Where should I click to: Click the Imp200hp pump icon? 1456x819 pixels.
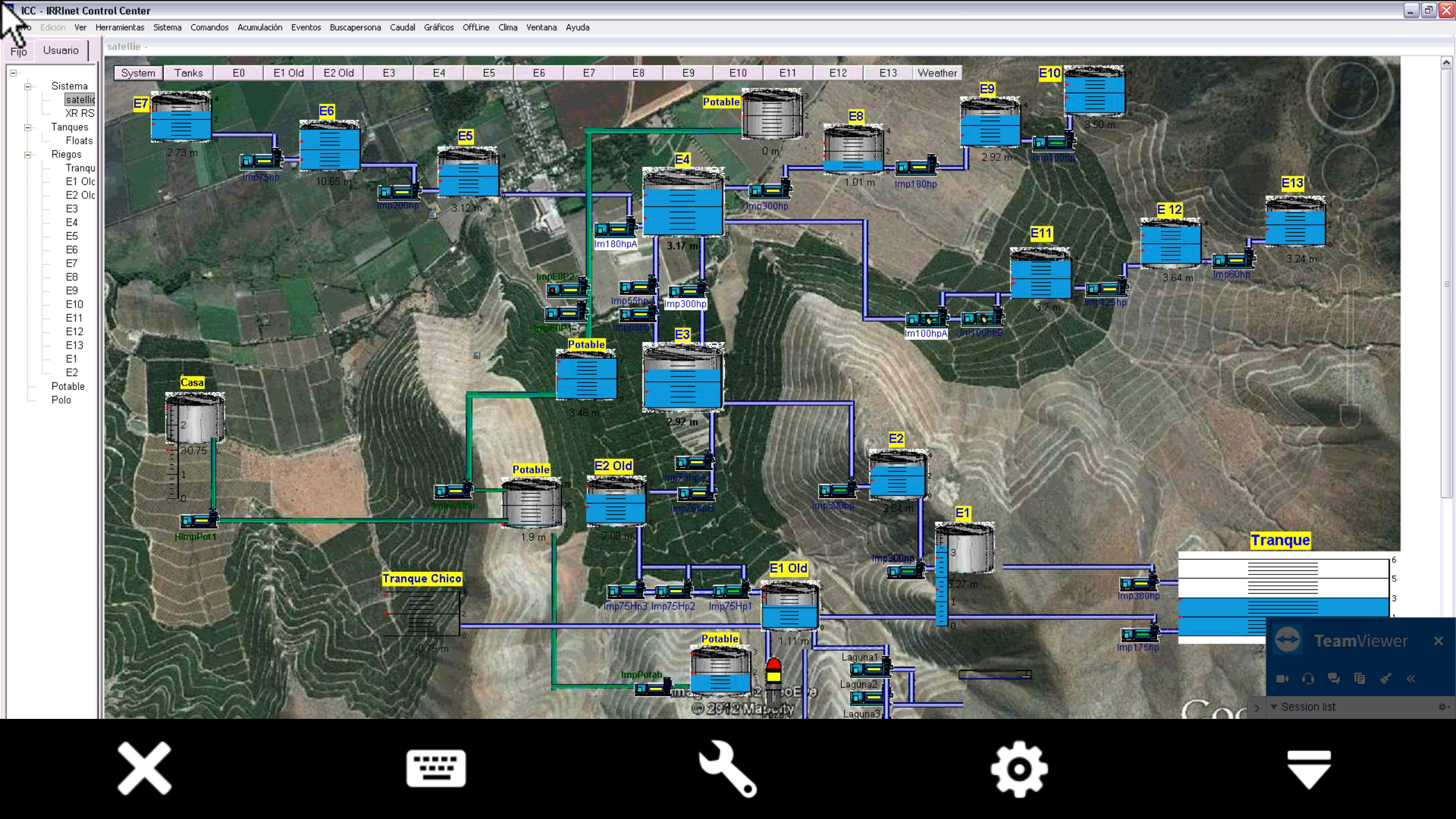399,191
